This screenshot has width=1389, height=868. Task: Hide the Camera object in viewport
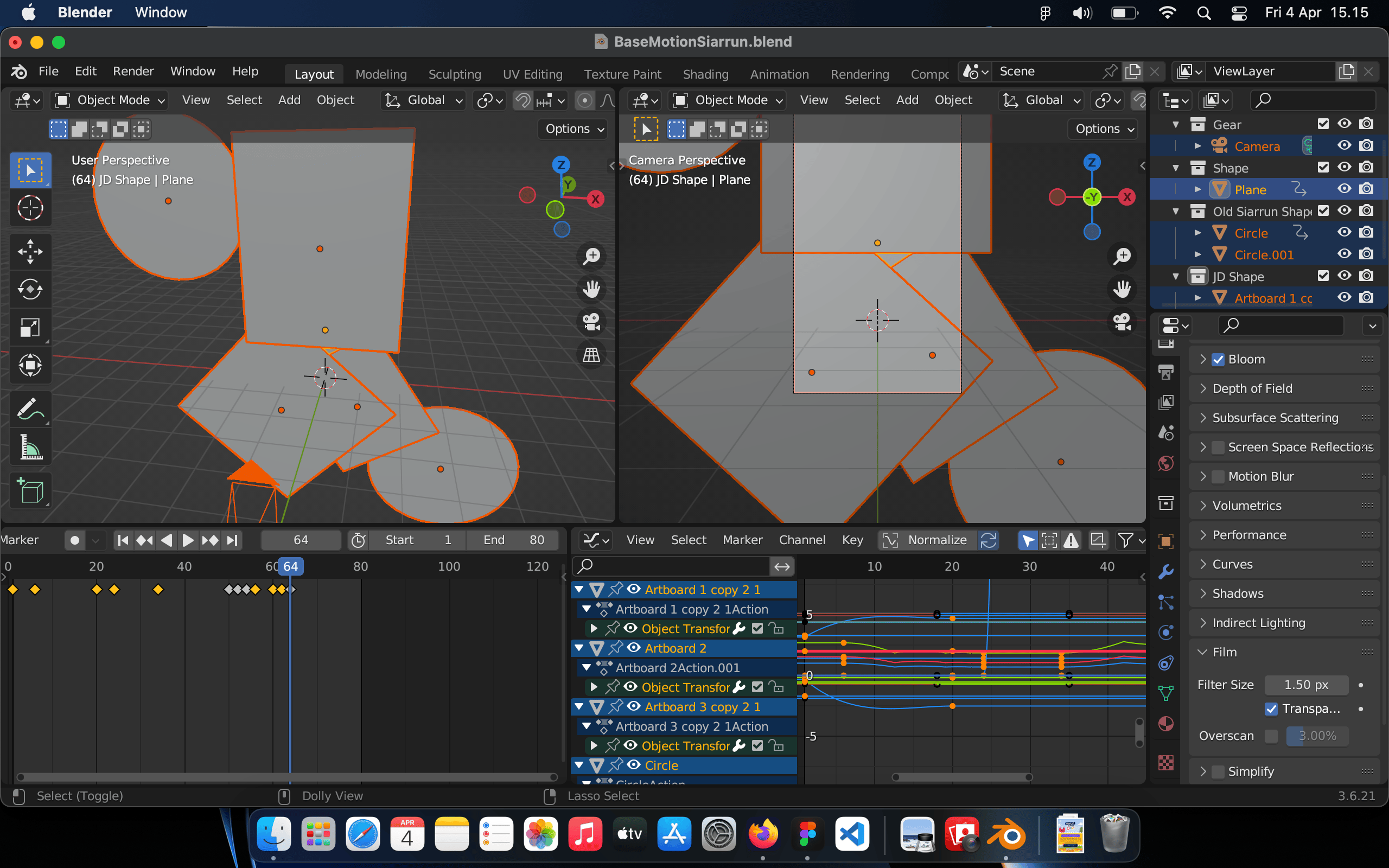(1344, 146)
